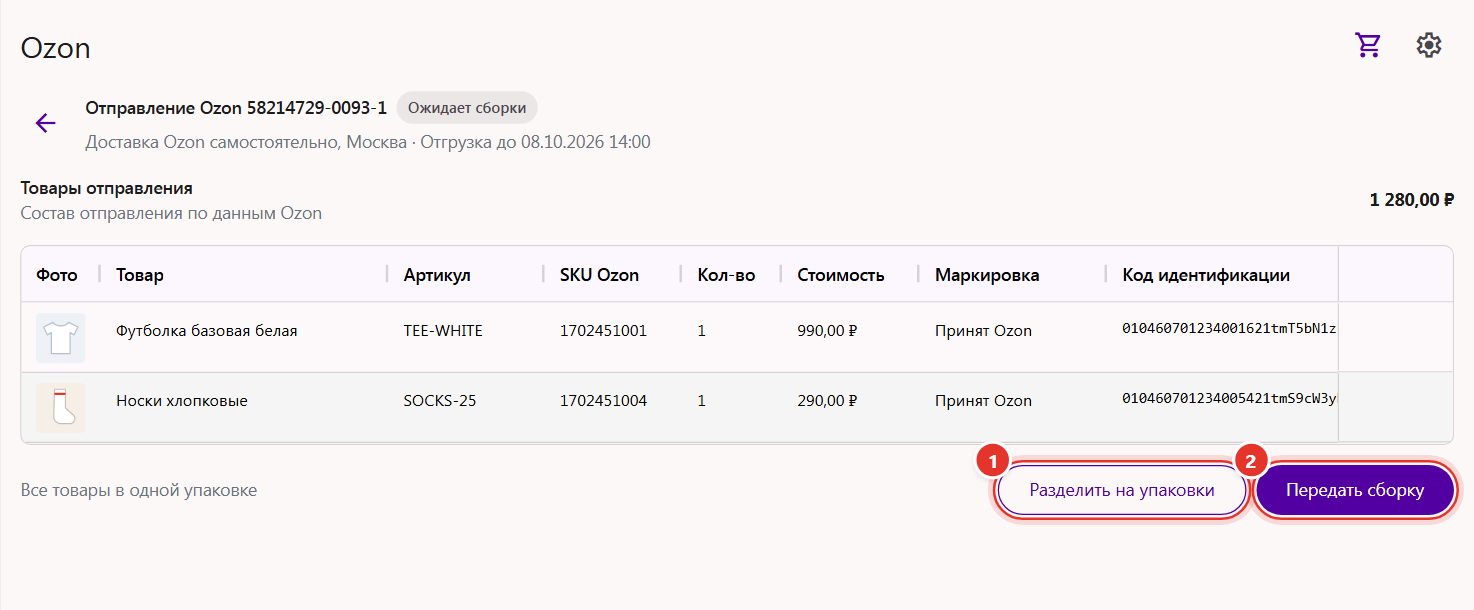Sort by the "Товар" column header

pos(140,275)
